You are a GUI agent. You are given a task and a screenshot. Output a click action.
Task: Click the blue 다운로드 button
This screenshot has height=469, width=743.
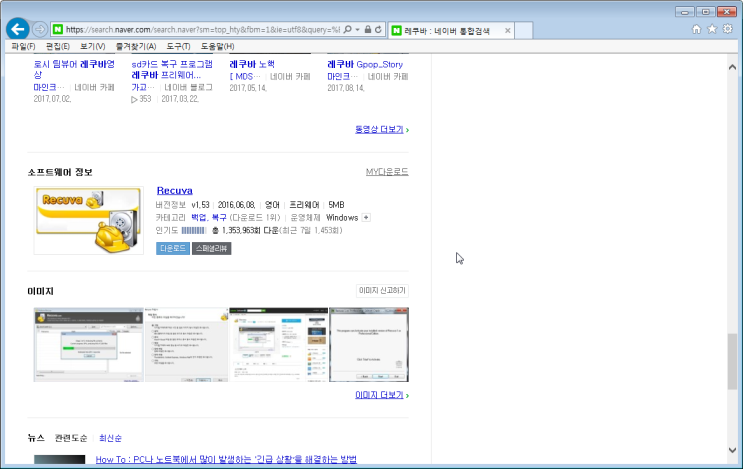coord(173,248)
